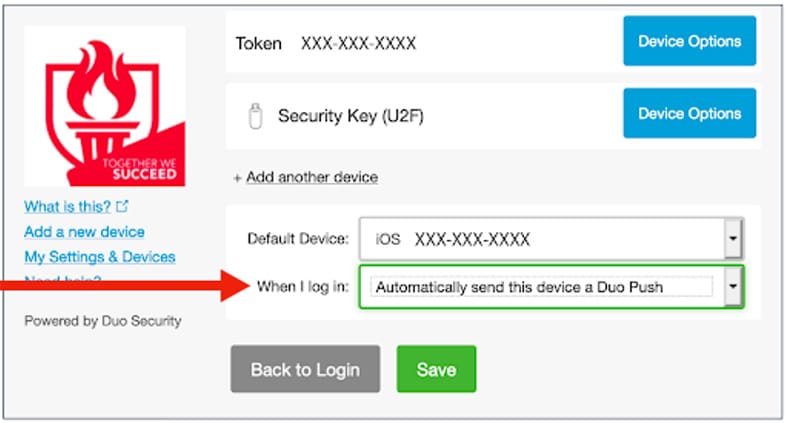This screenshot has height=423, width=787.
Task: Click Back to Login button
Action: pyautogui.click(x=305, y=369)
